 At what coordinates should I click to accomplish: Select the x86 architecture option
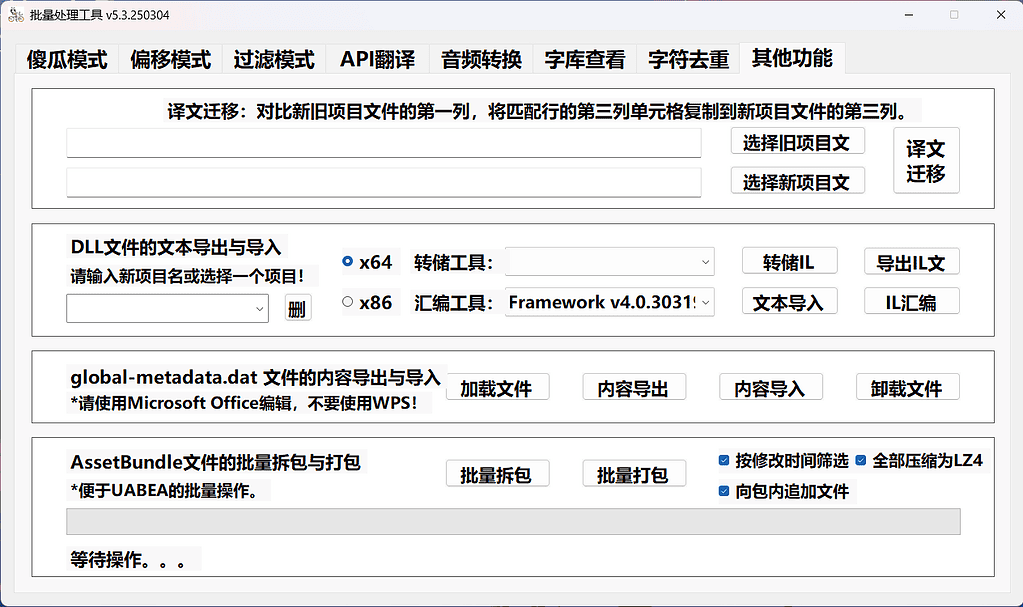coord(348,301)
